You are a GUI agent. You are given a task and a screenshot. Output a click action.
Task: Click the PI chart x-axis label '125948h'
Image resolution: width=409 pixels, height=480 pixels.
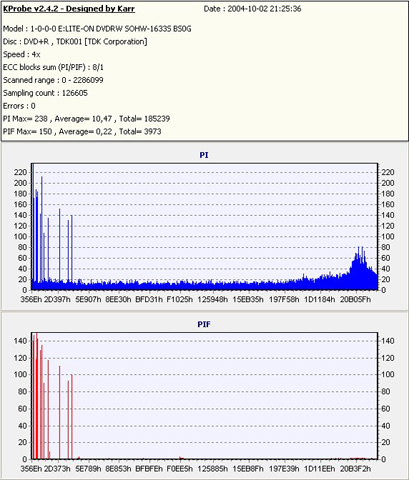coord(213,299)
